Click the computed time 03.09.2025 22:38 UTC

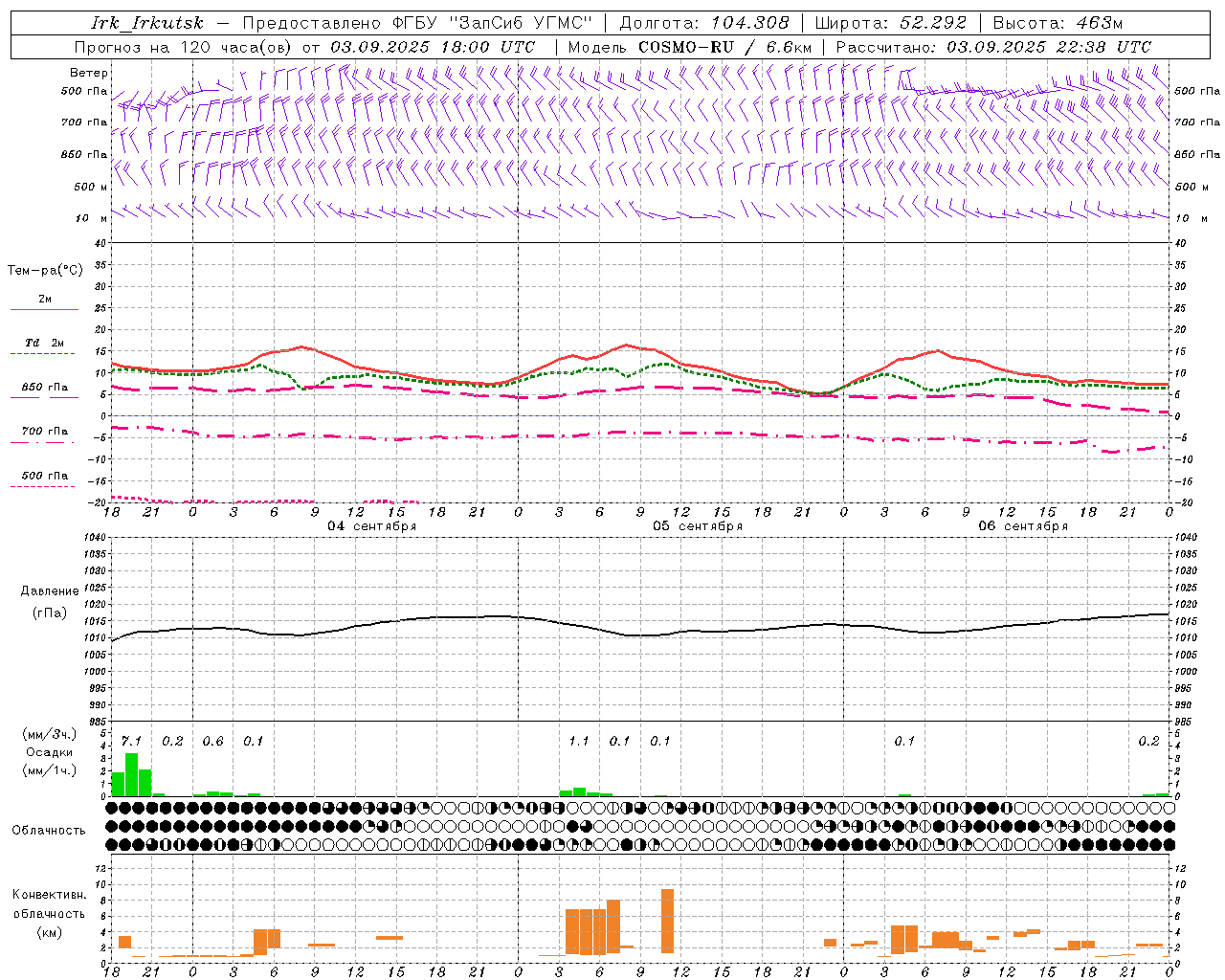pos(1049,47)
